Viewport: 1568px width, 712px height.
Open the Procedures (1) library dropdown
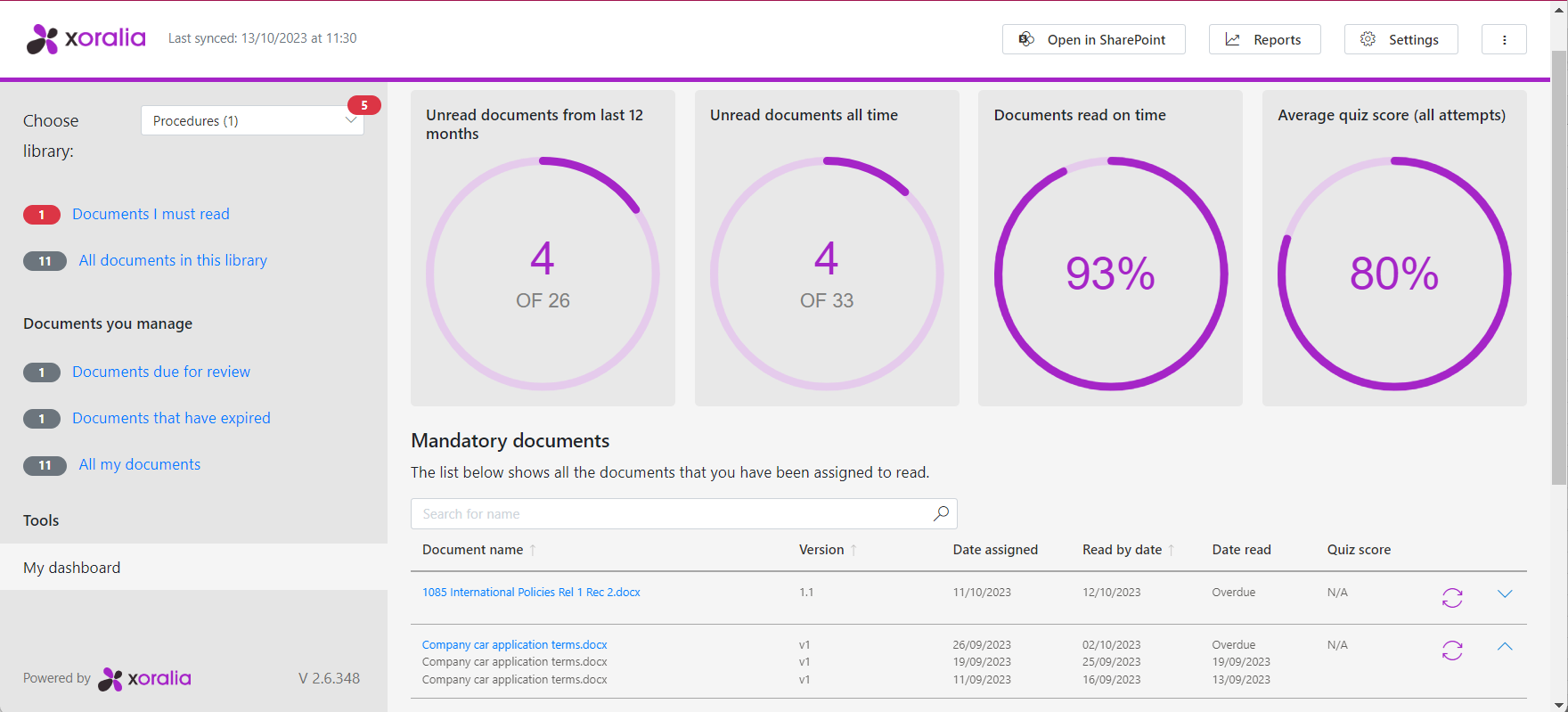click(x=252, y=120)
